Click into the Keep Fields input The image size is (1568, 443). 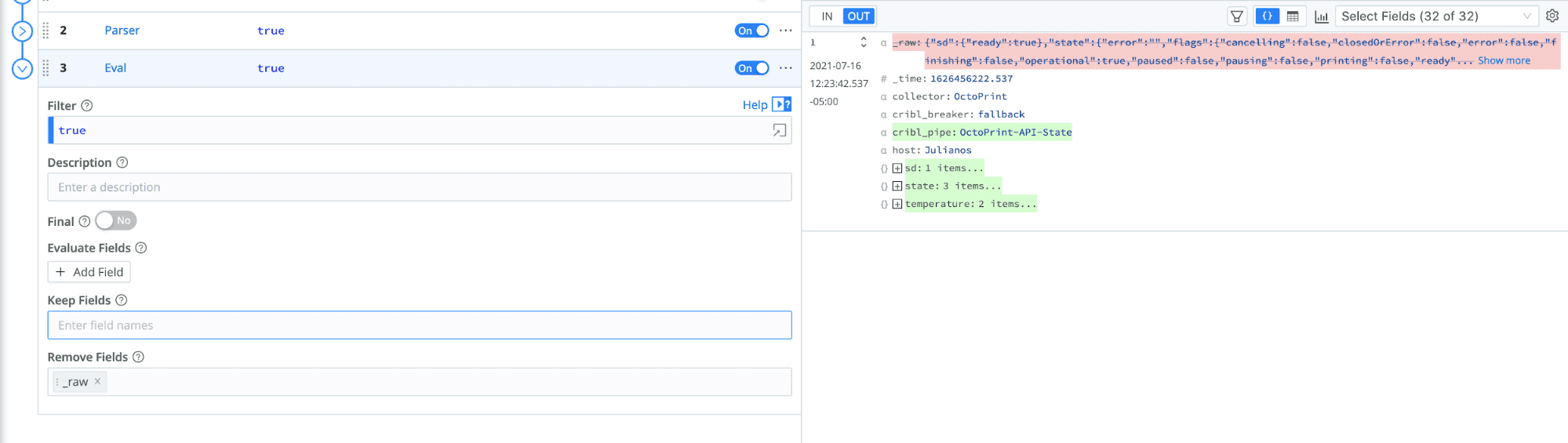[x=419, y=325]
